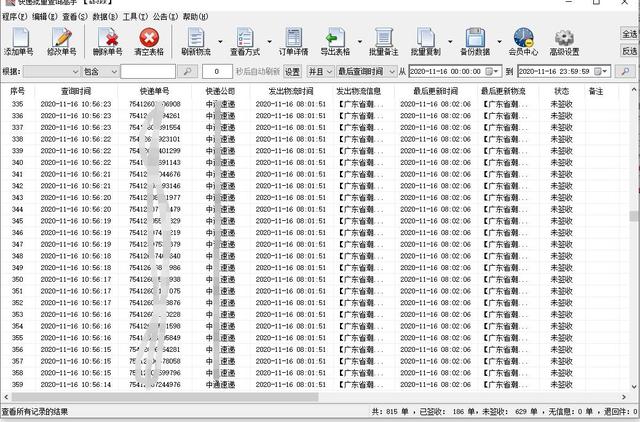Click the search magnifier after end date

pyautogui.click(x=625, y=71)
